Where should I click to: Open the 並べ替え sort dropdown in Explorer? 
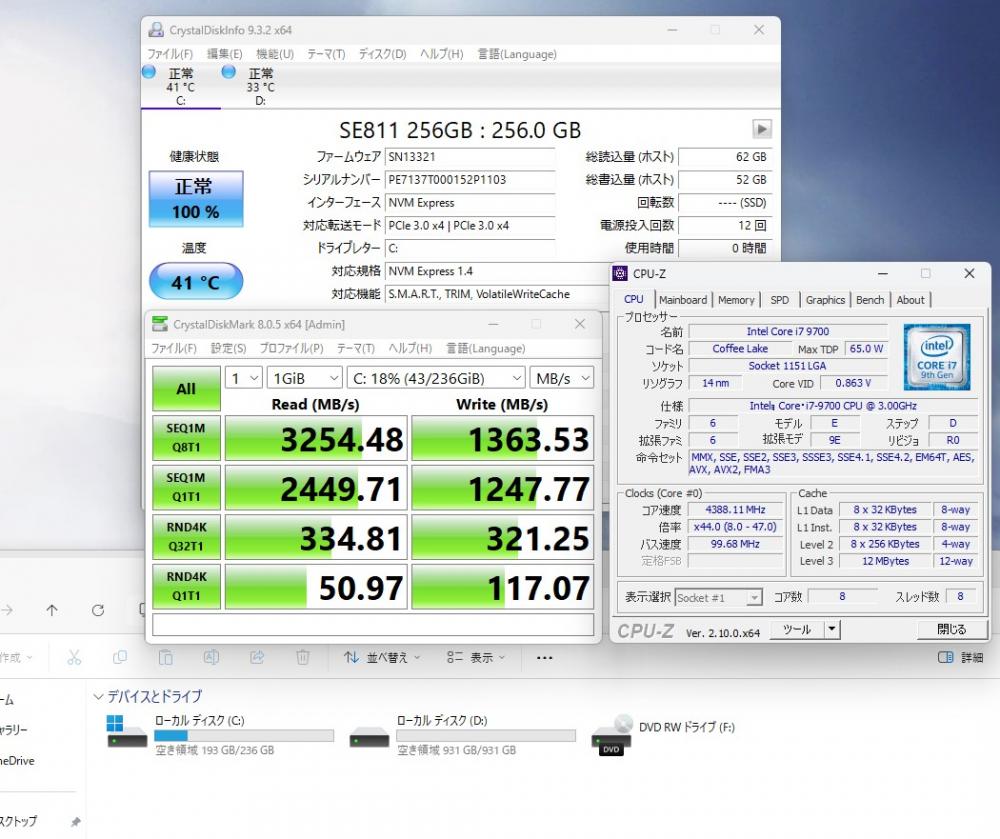[382, 657]
